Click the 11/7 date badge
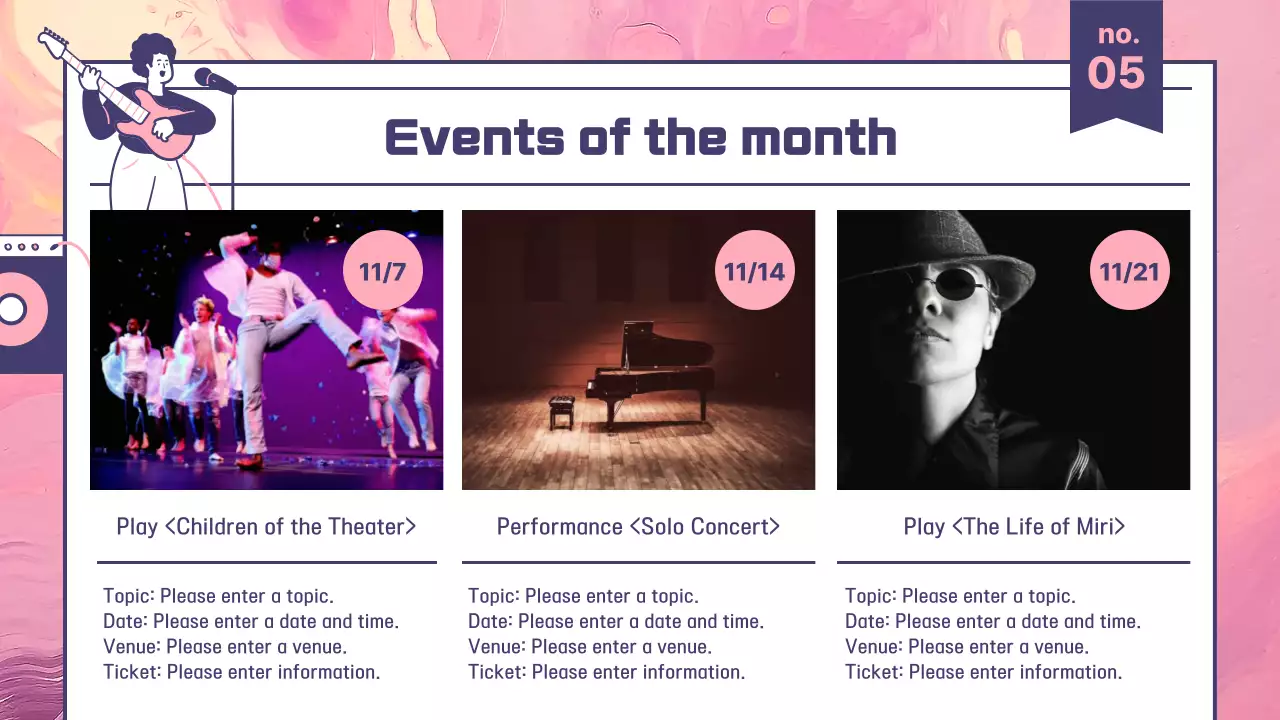The height and width of the screenshot is (720, 1280). click(383, 270)
